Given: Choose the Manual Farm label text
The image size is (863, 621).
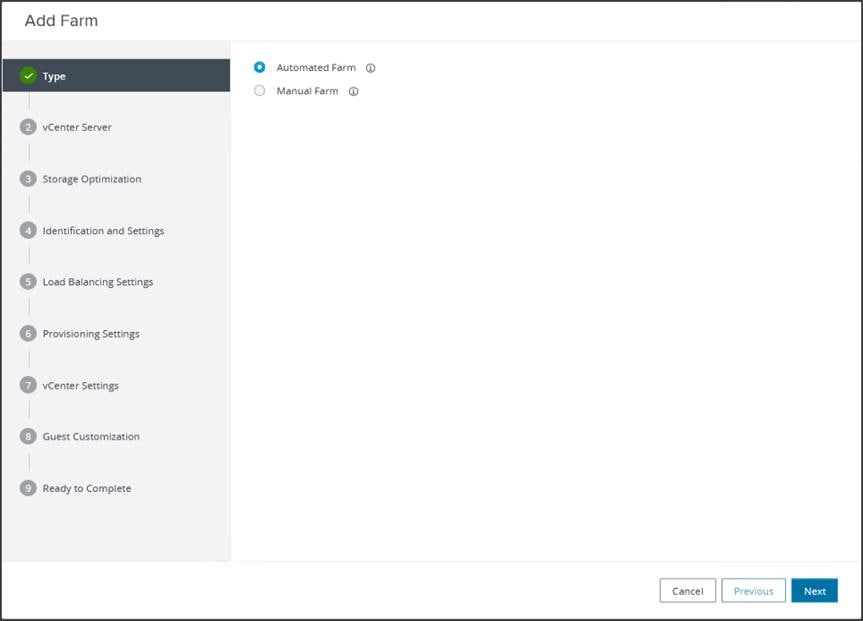Looking at the screenshot, I should click(307, 91).
